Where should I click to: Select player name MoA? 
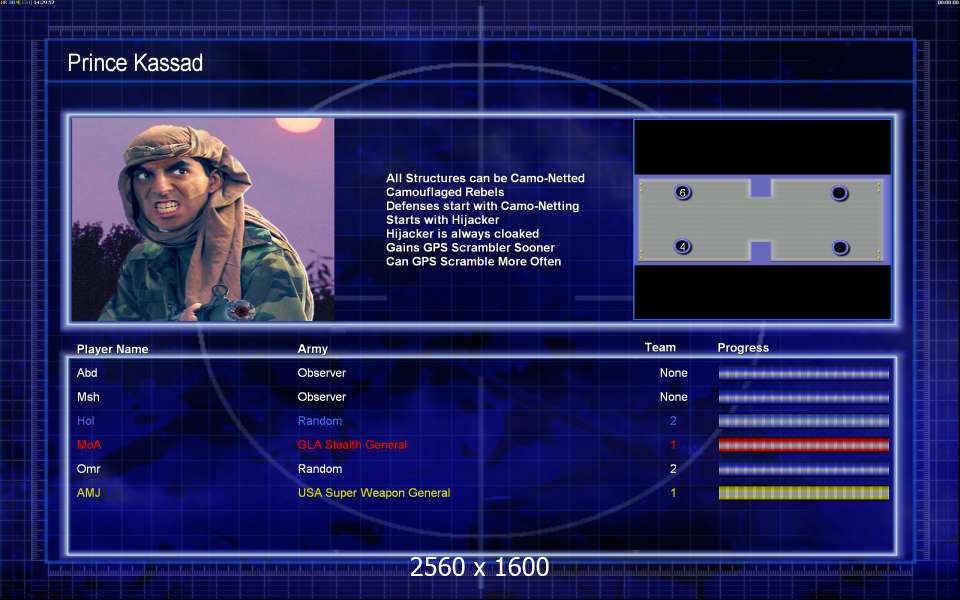tap(89, 444)
